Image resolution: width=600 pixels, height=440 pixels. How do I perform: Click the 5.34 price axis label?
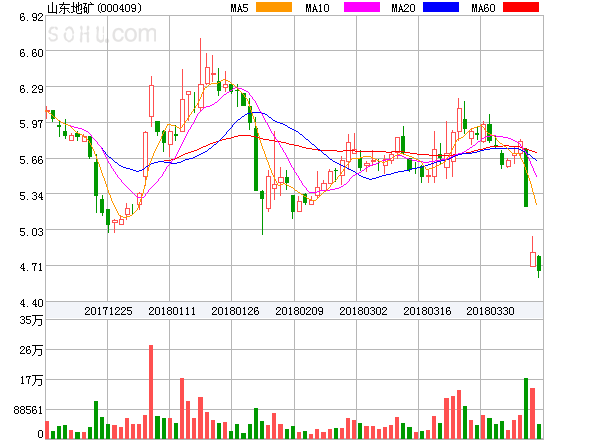(31, 196)
